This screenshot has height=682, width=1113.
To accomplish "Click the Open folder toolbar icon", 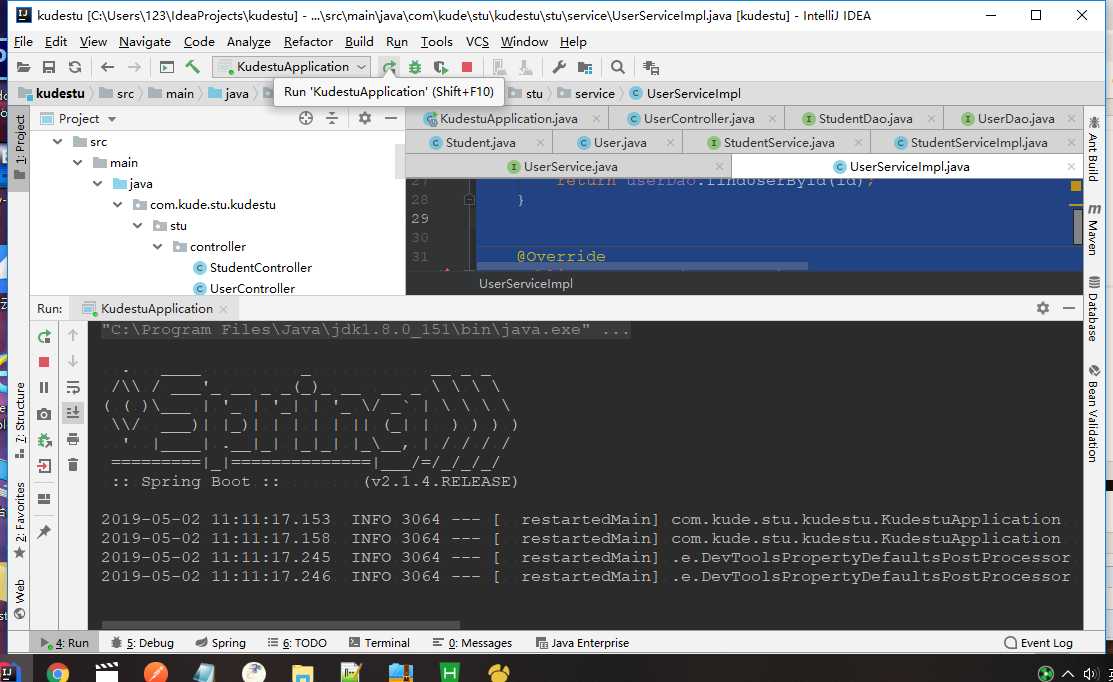I will 23,67.
